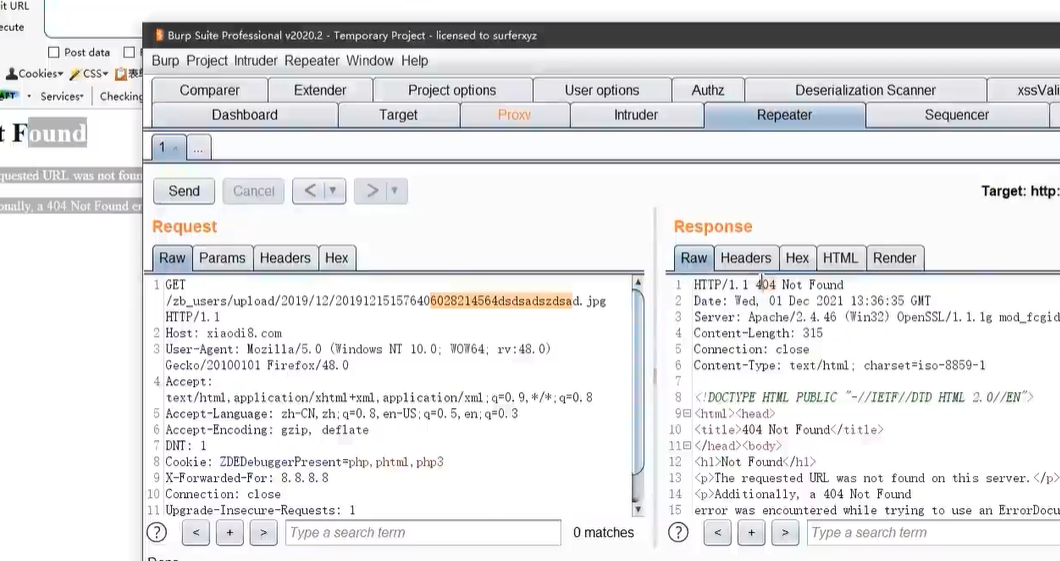Open the Project menu
The width and height of the screenshot is (1060, 561).
207,61
